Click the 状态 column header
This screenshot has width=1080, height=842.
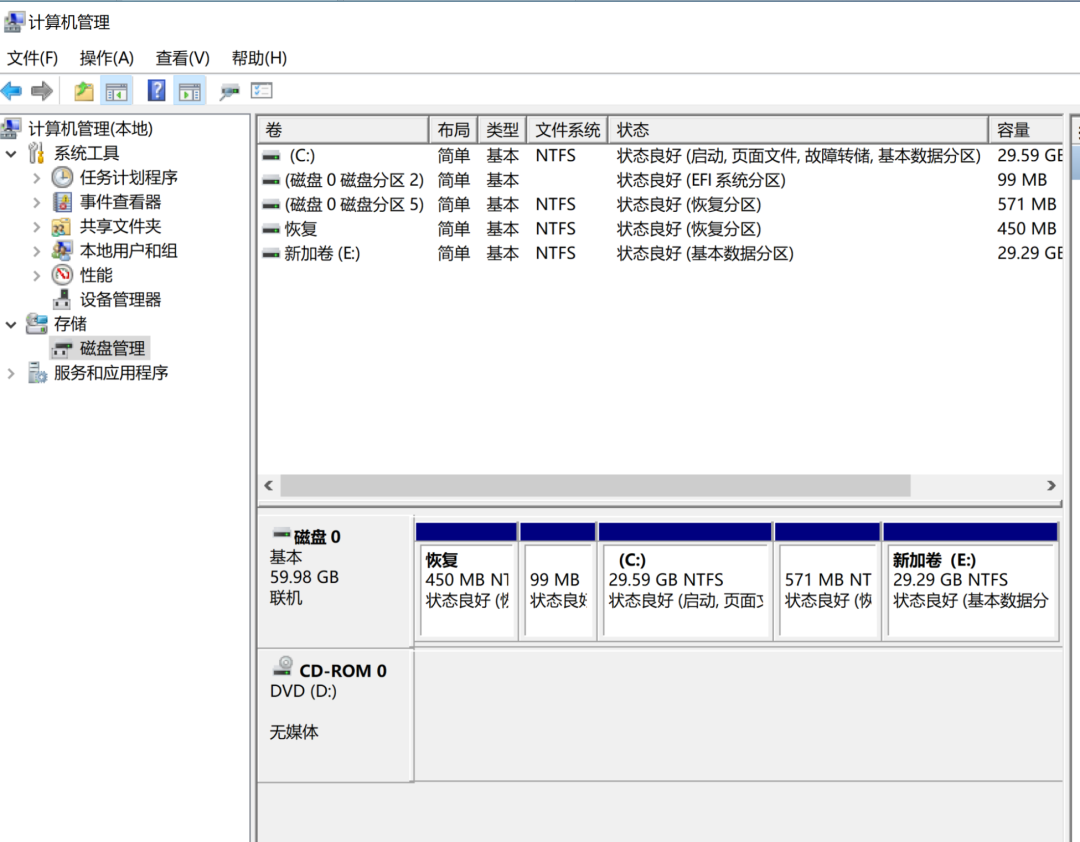coord(798,130)
